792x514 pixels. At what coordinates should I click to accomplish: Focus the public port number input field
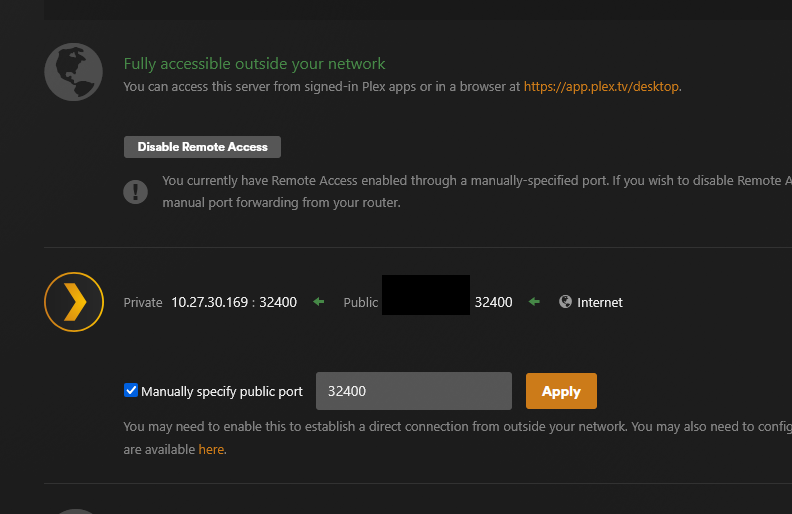(x=413, y=391)
